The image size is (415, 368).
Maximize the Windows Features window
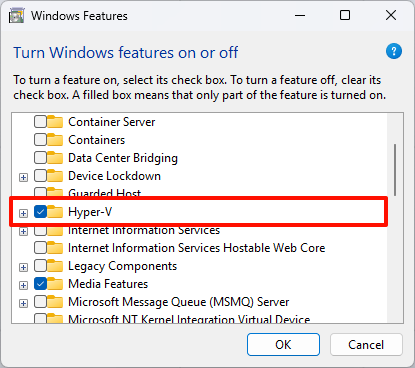345,15
